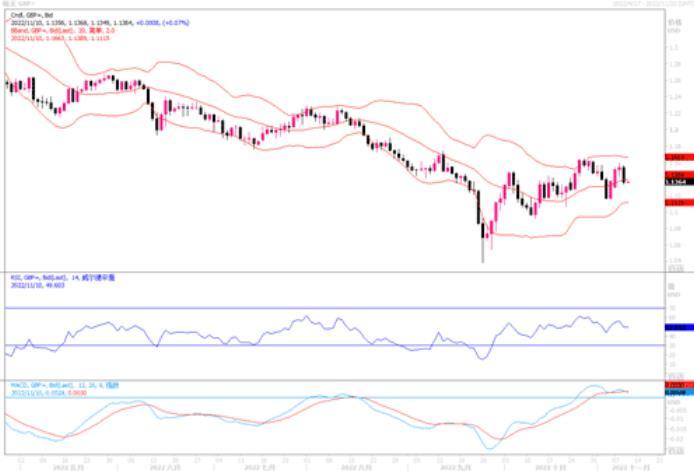Click the black current price tag 1.1364
Image resolution: width=694 pixels, height=471 pixels.
click(x=674, y=182)
